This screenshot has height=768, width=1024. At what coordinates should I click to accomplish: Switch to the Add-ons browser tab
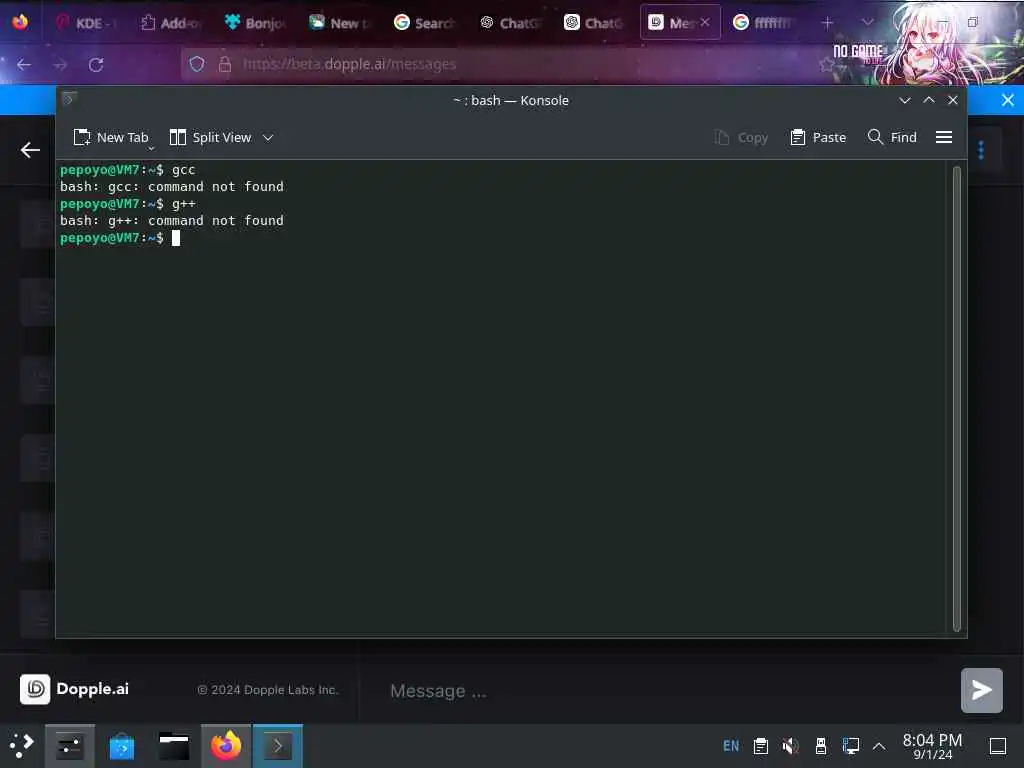pos(170,23)
